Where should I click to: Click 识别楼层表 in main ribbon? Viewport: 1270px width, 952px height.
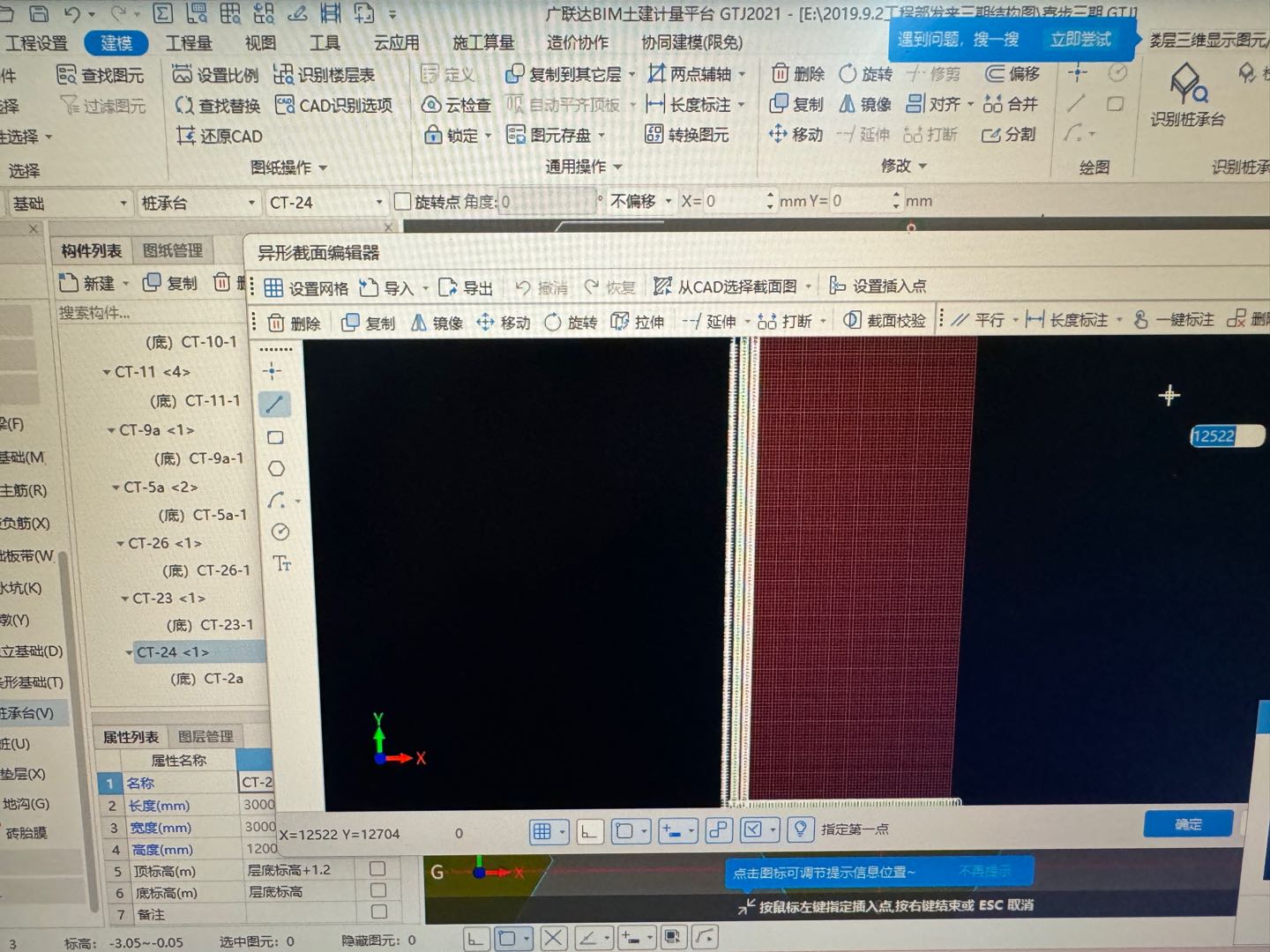(325, 75)
